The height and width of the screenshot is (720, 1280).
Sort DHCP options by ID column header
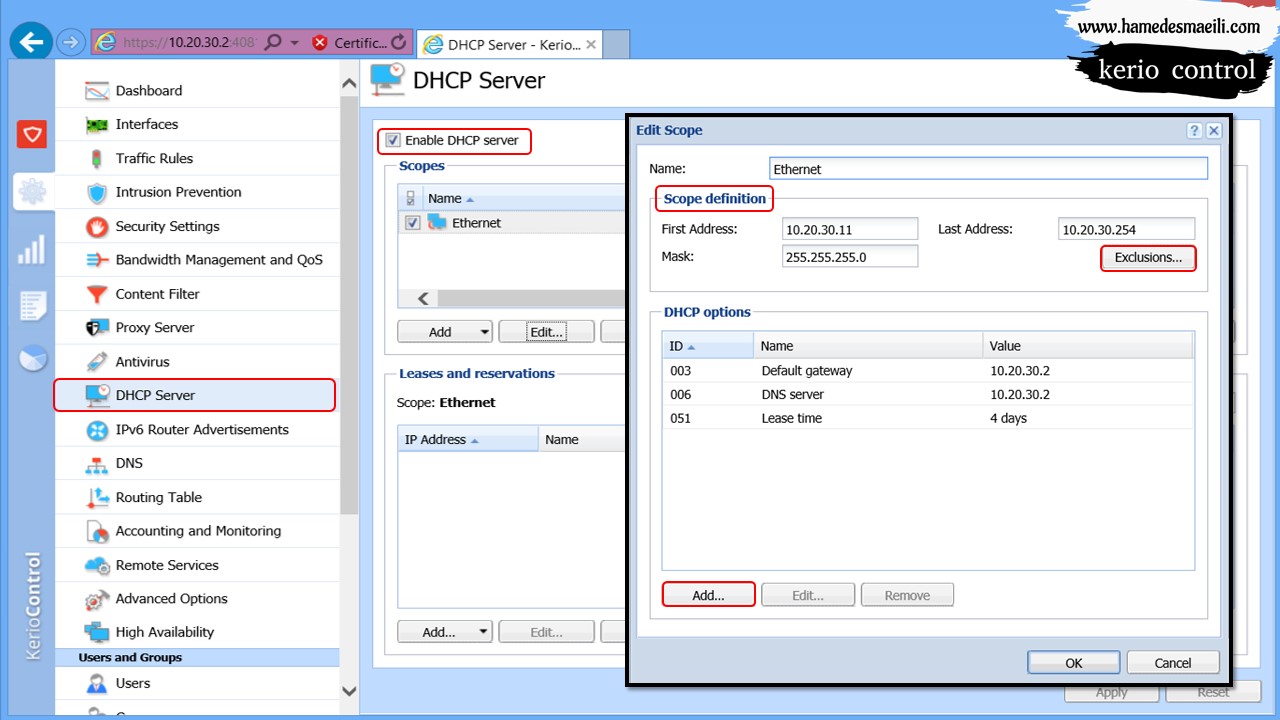(x=708, y=346)
